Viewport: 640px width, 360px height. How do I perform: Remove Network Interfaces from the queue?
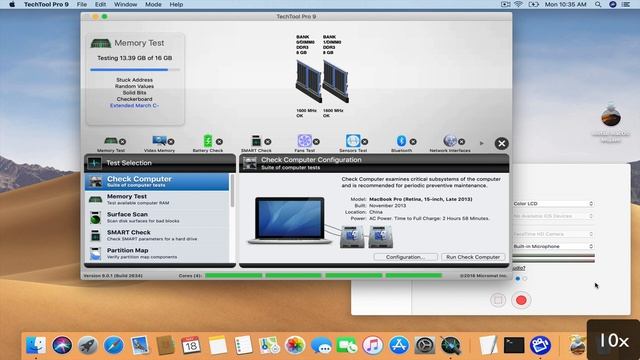coord(462,142)
